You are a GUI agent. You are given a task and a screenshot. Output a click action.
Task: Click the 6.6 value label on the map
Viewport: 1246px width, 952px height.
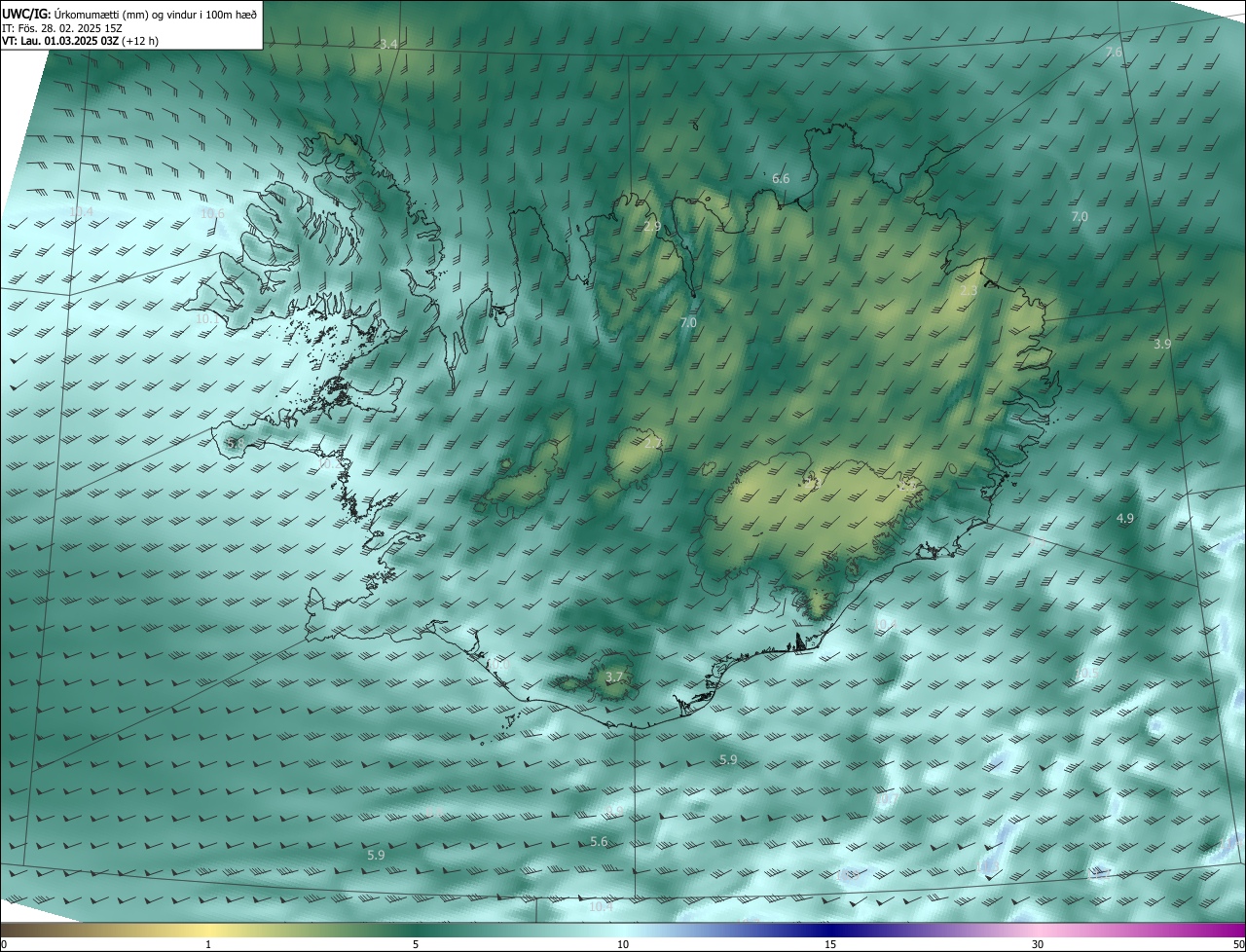pos(781,179)
